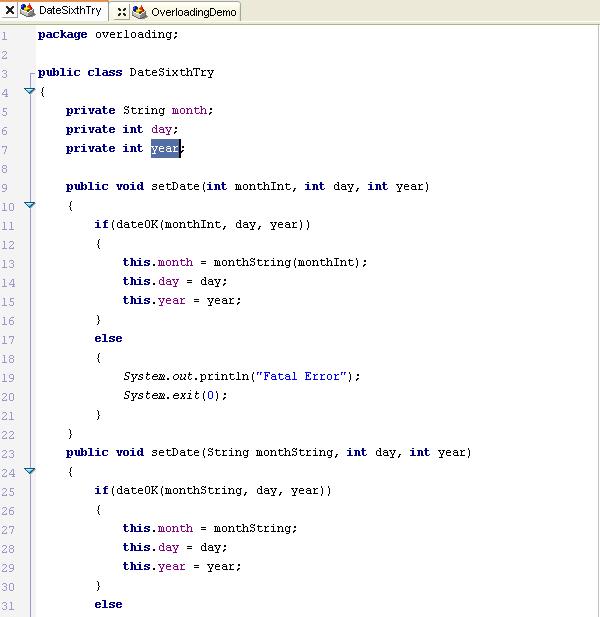The width and height of the screenshot is (600, 617).
Task: Click 'this.month' on line 27
Action: (x=158, y=528)
